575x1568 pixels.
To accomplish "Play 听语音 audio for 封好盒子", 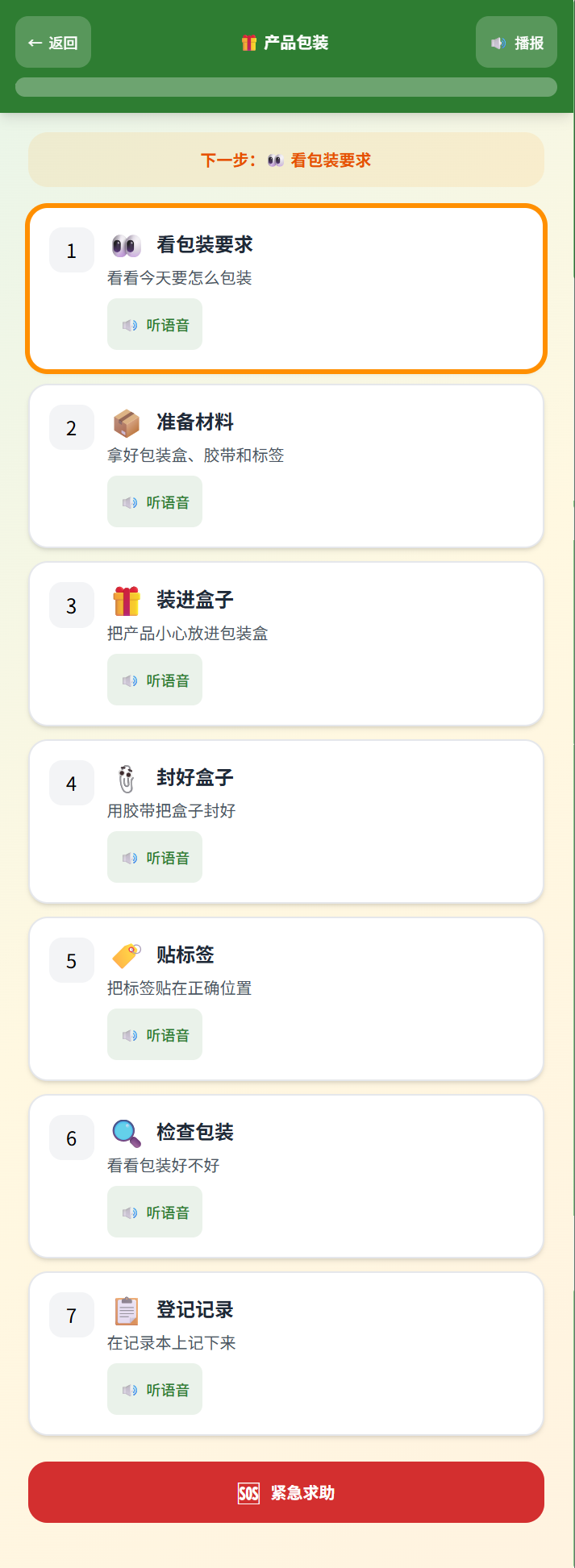I will point(155,858).
